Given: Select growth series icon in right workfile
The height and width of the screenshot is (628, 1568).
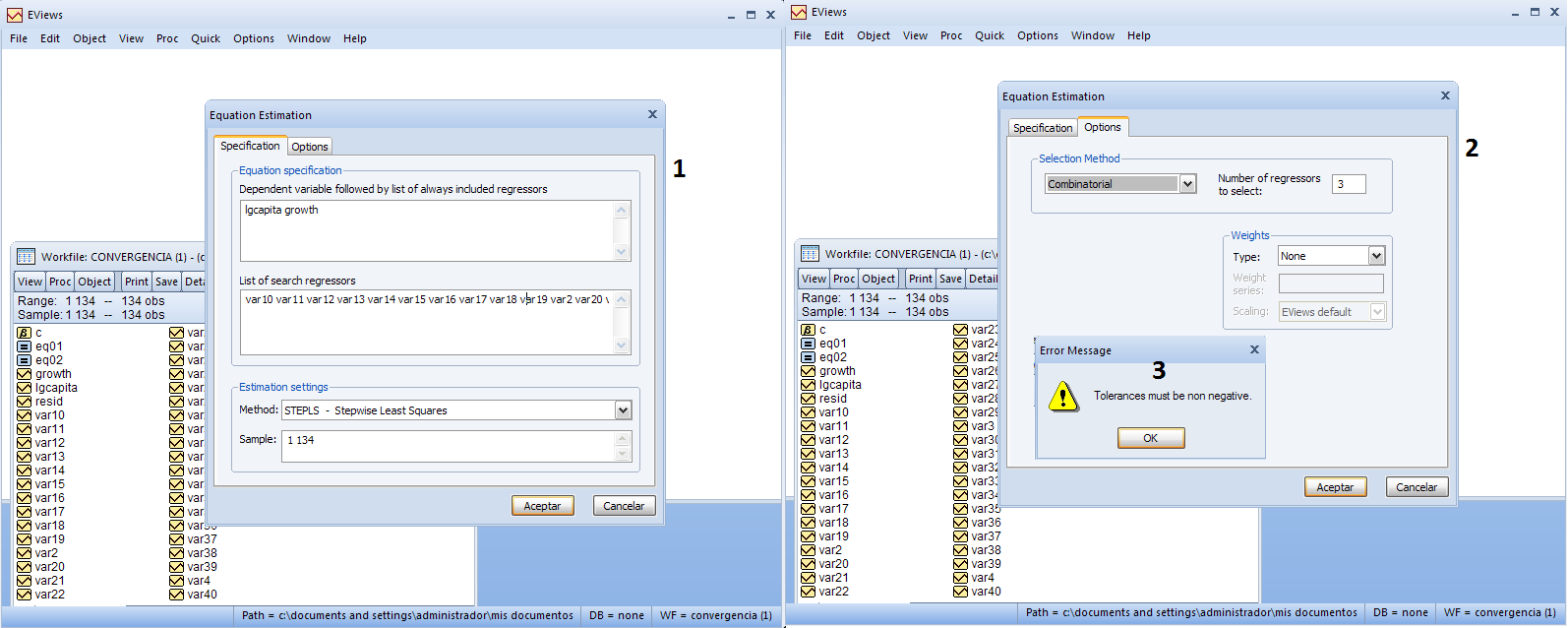Looking at the screenshot, I should (808, 371).
